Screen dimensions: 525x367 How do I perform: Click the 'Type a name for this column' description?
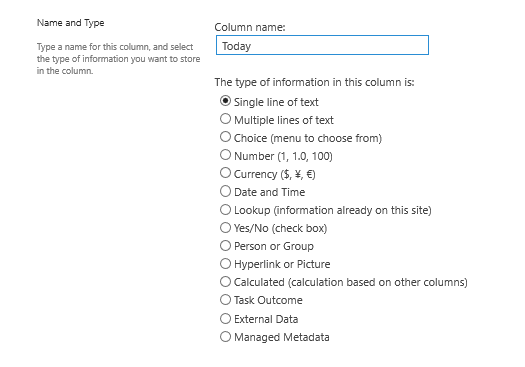119,59
